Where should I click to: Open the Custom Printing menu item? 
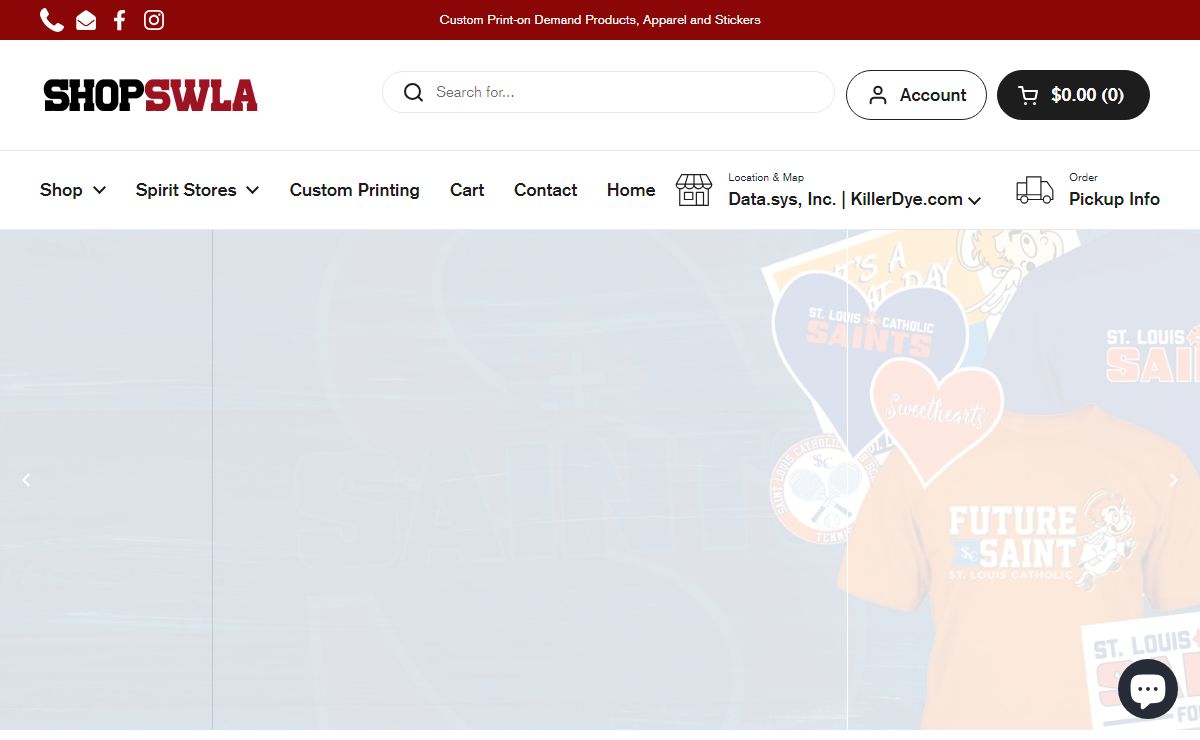(x=355, y=190)
